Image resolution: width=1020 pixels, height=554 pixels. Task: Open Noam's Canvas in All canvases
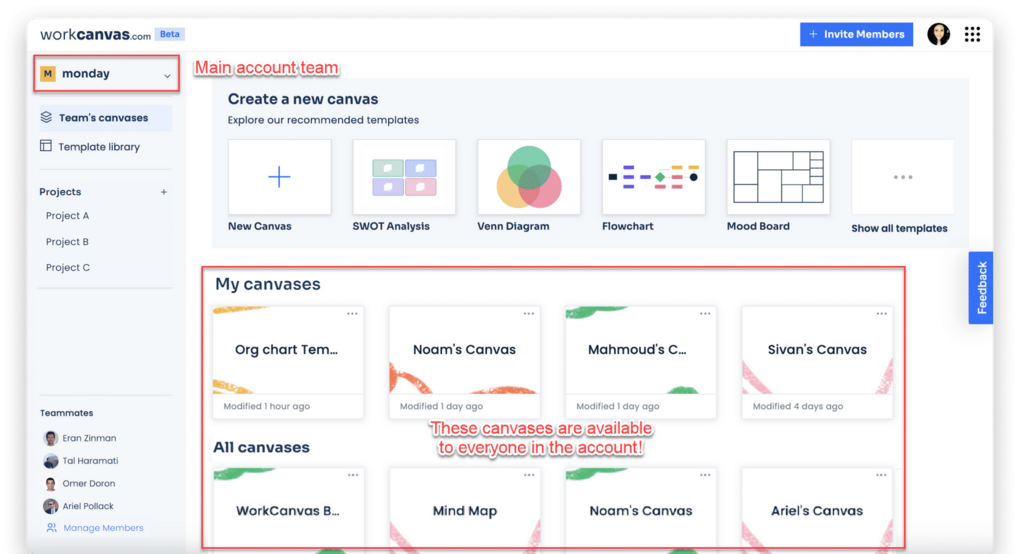point(641,510)
